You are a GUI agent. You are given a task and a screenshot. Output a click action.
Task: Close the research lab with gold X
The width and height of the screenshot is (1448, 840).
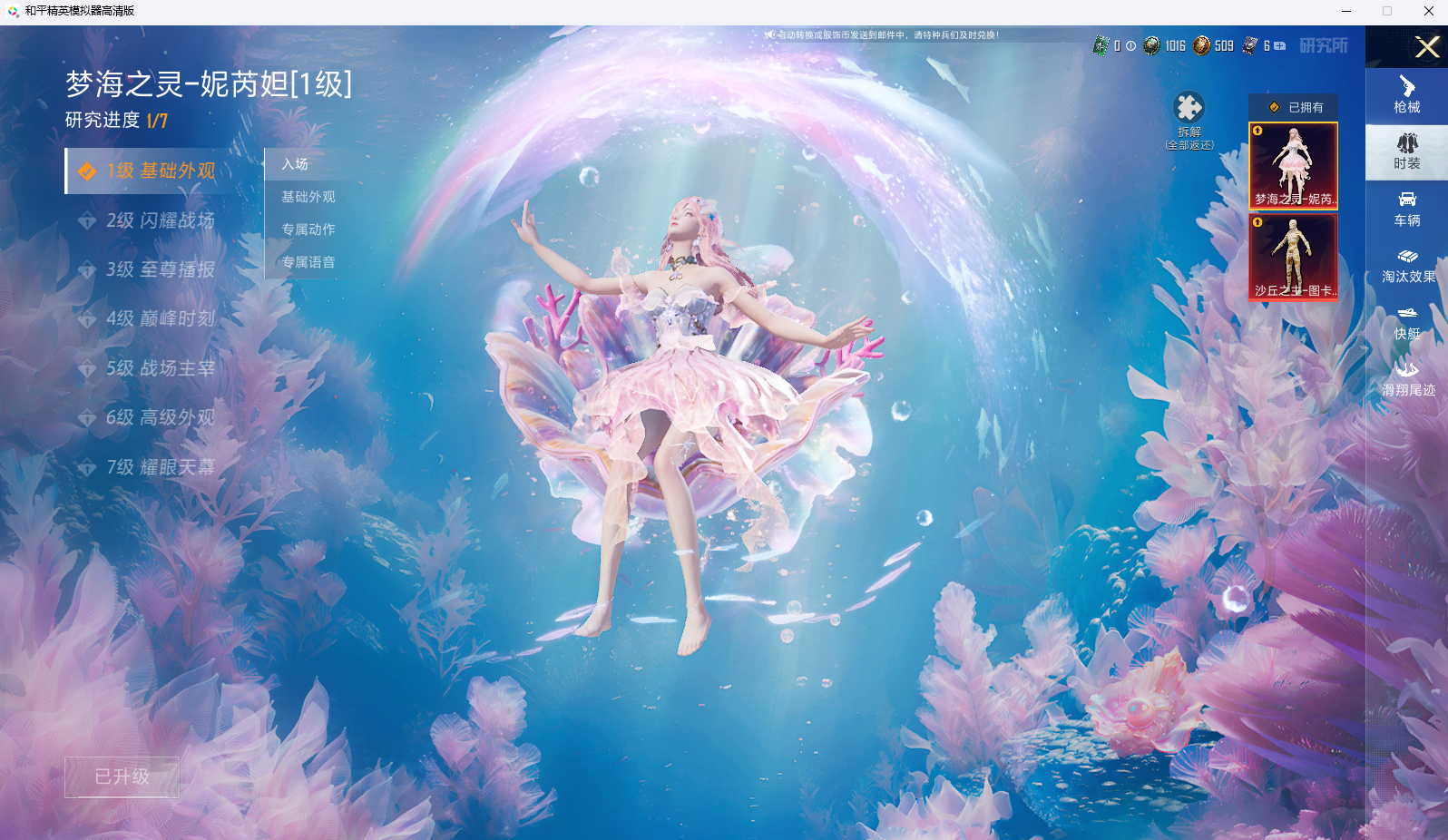click(x=1426, y=46)
